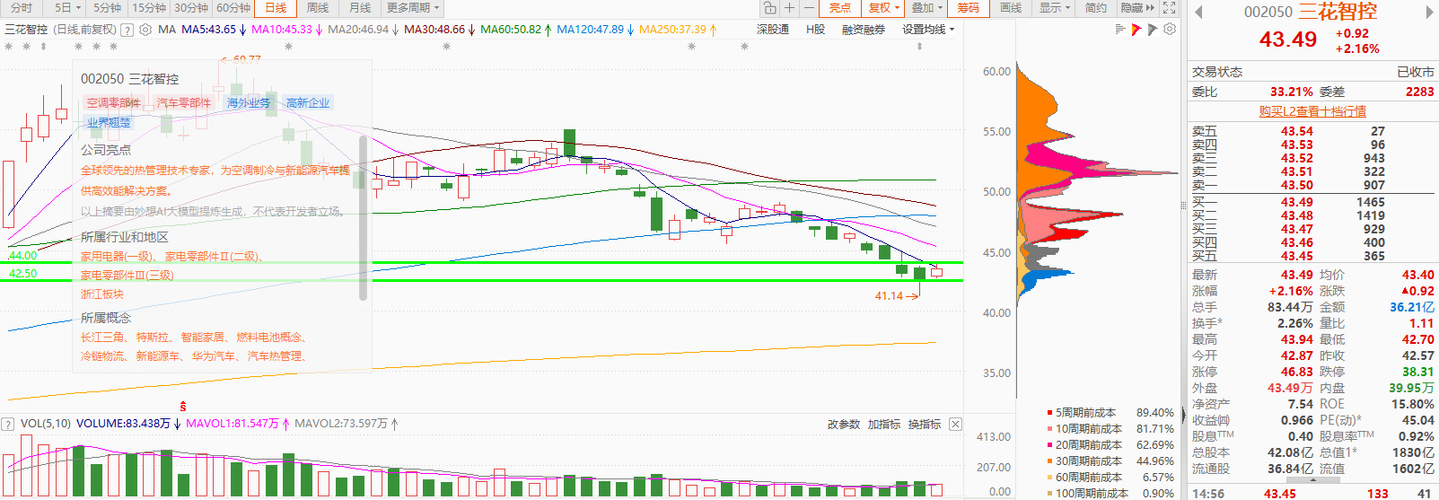The height and width of the screenshot is (500, 1439).
Task: Switch to the 15分钟 chart tab
Action: click(149, 8)
